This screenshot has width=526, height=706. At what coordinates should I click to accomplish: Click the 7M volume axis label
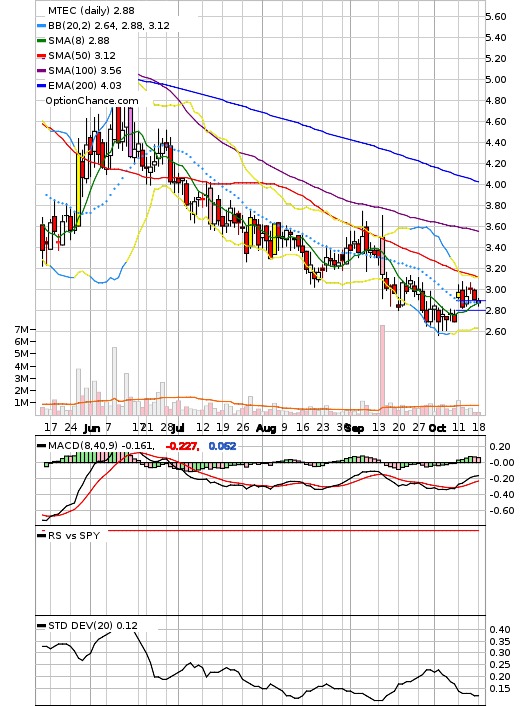21,330
